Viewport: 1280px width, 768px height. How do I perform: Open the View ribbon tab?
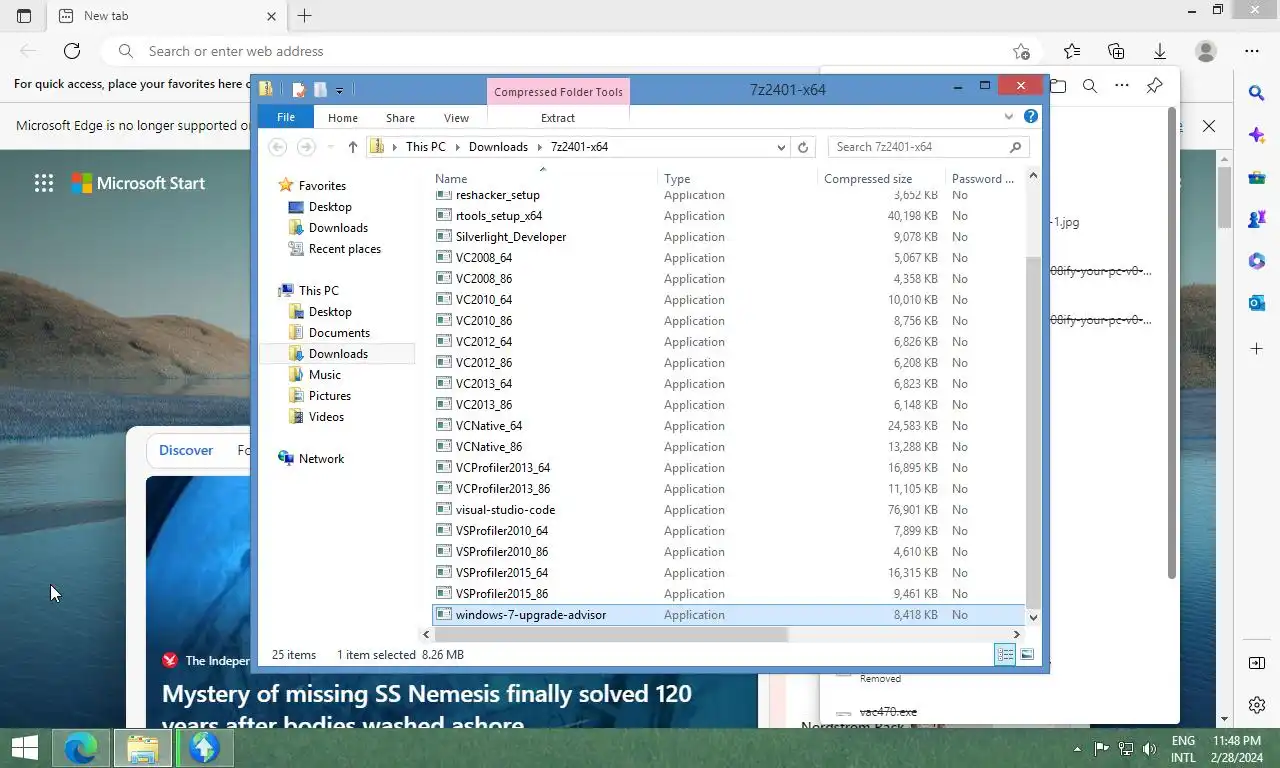tap(456, 118)
